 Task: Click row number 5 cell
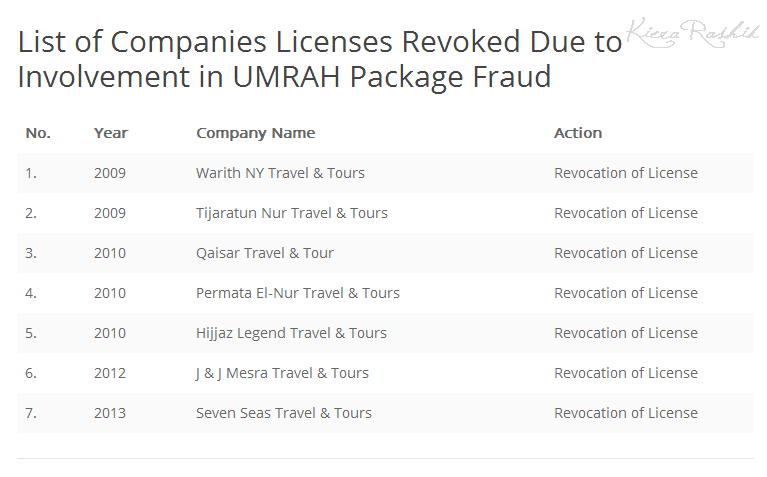(x=31, y=333)
